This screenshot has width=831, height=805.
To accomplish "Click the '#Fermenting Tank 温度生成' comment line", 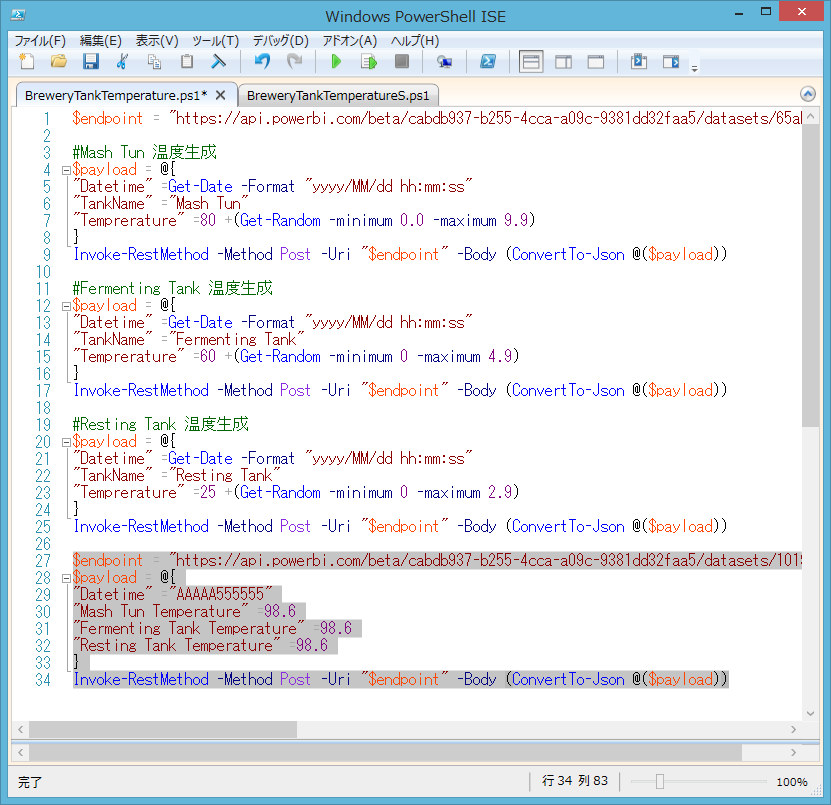I will (173, 288).
